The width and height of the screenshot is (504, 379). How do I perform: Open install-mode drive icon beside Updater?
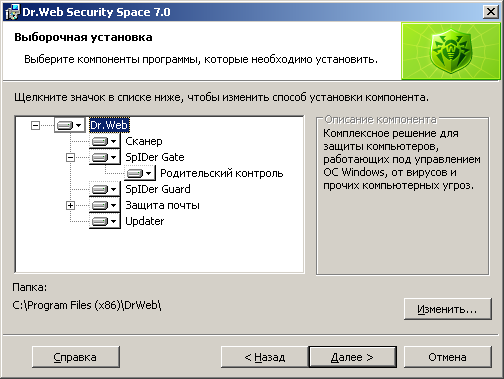(104, 221)
